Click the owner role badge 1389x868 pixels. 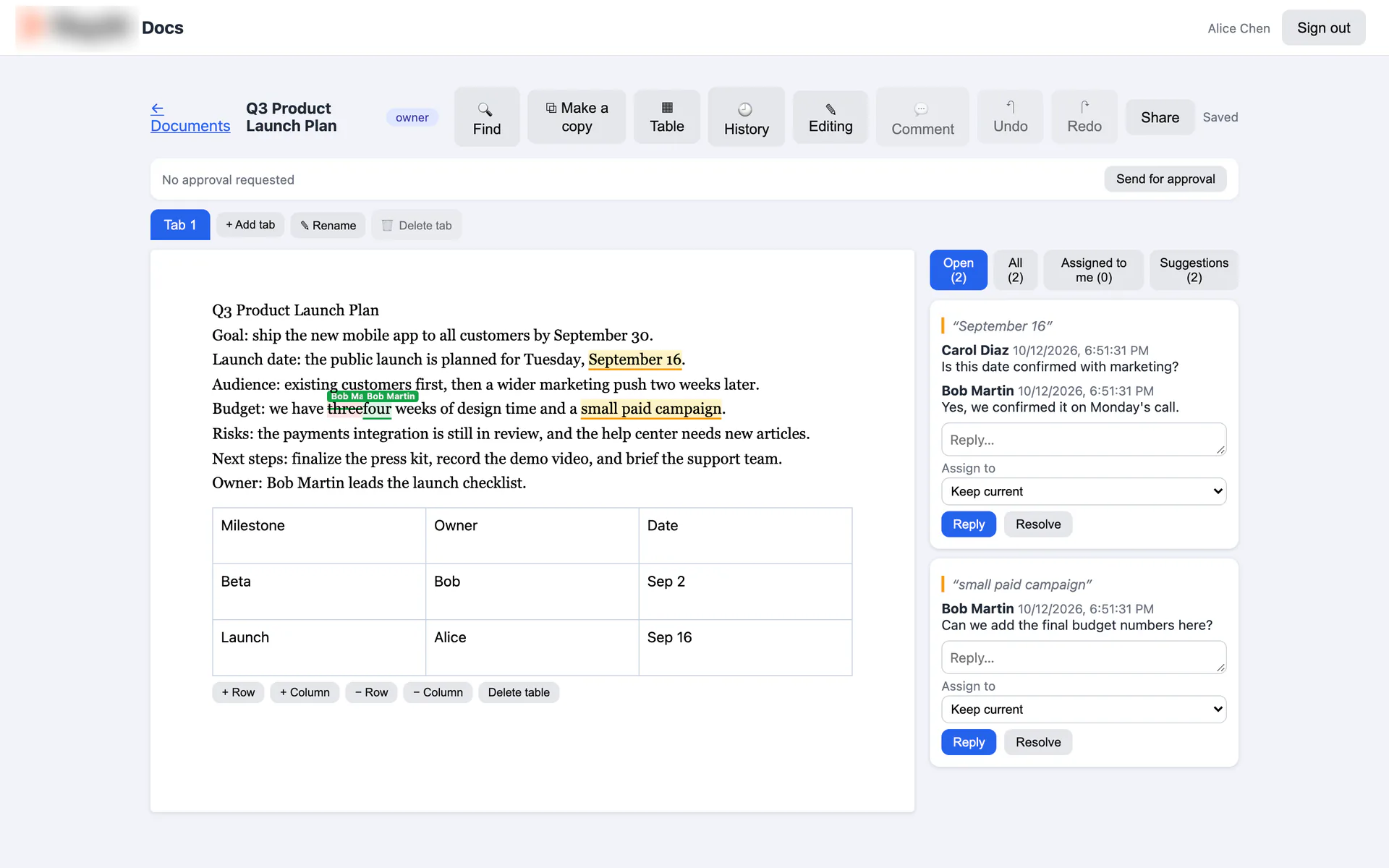click(412, 117)
